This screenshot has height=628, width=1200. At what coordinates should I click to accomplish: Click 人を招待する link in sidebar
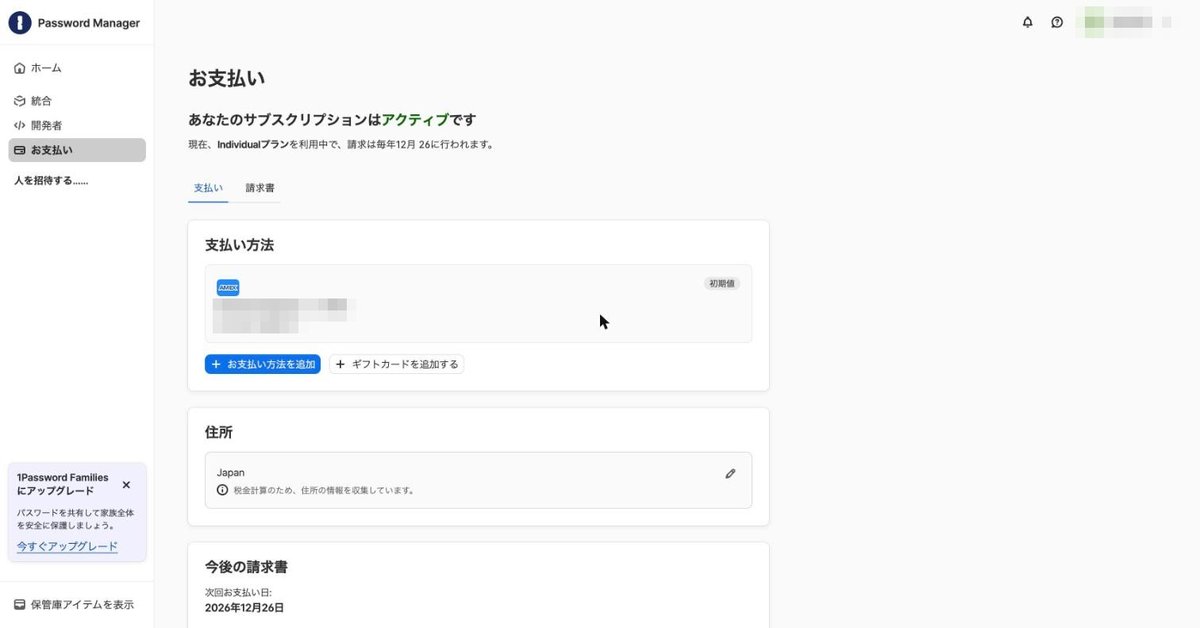51,181
